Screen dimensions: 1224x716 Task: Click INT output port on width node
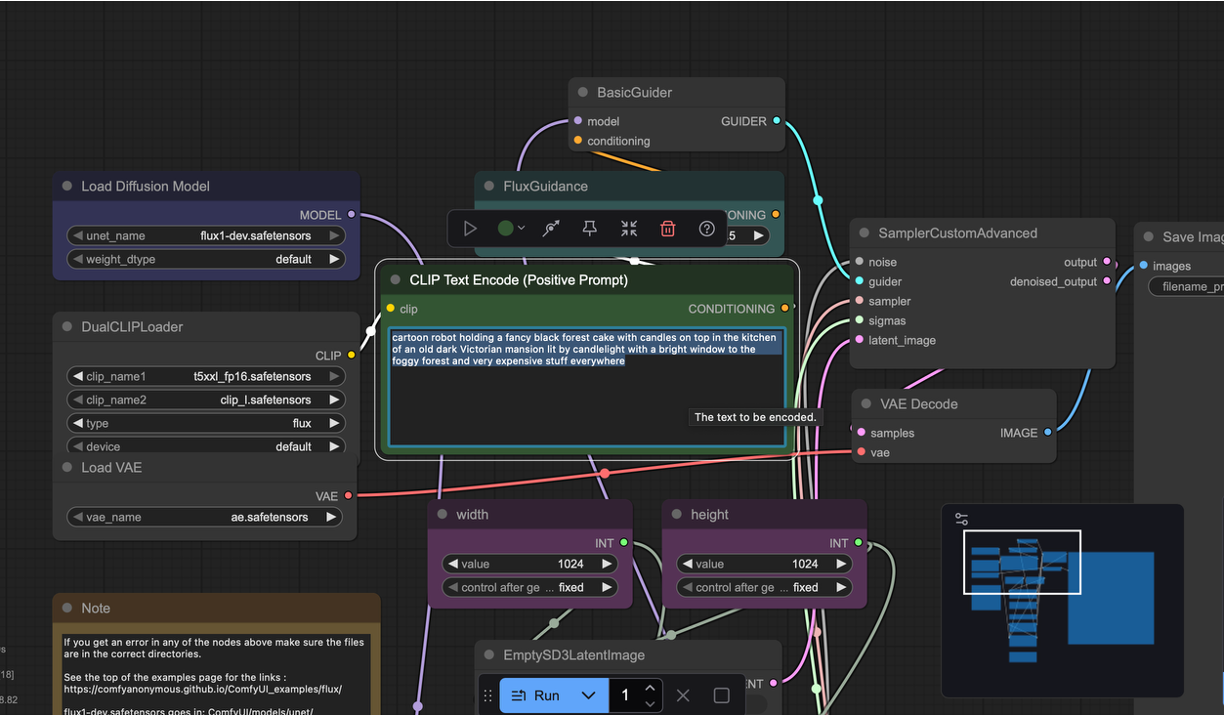[624, 543]
